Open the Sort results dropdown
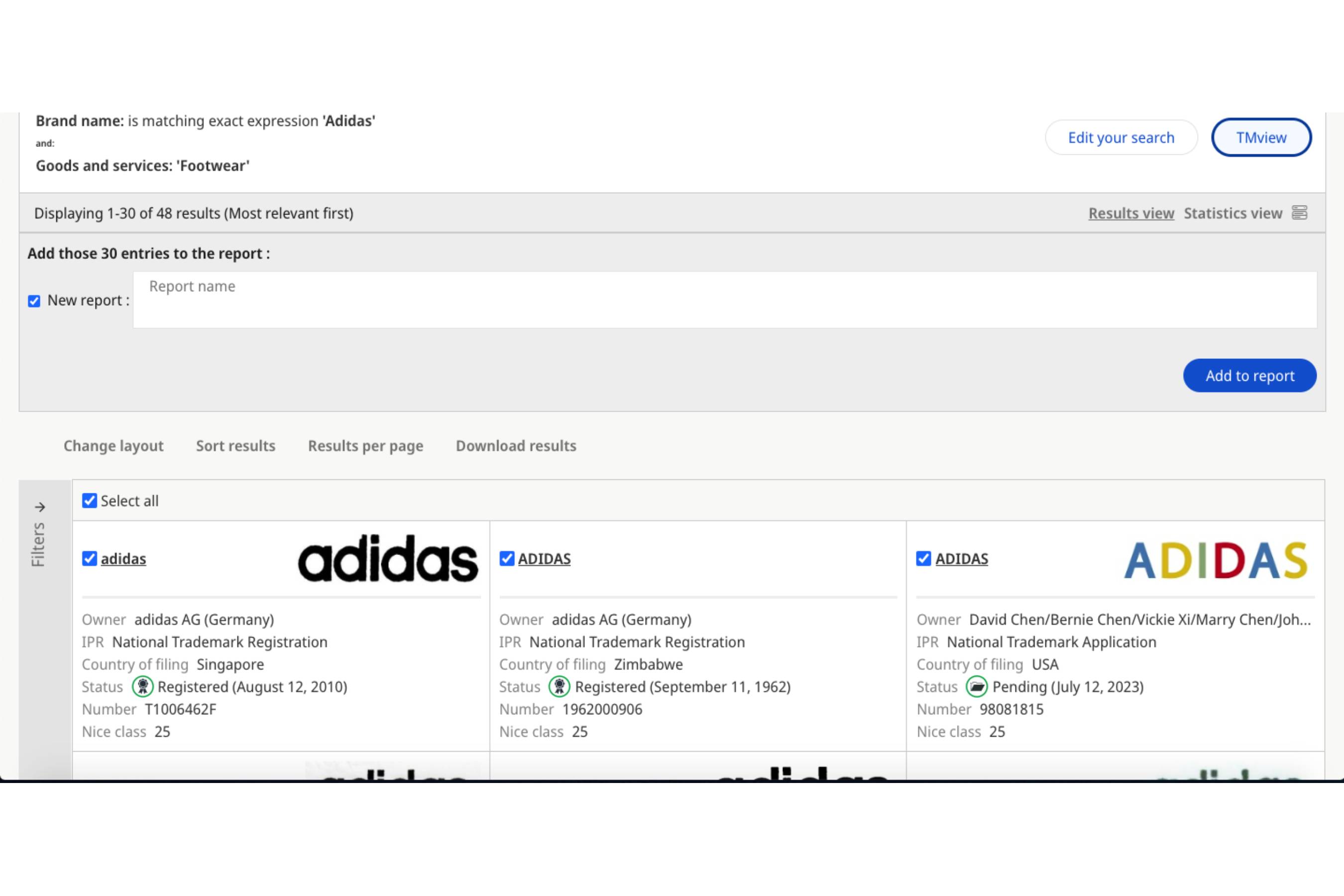The width and height of the screenshot is (1344, 896). pos(235,446)
